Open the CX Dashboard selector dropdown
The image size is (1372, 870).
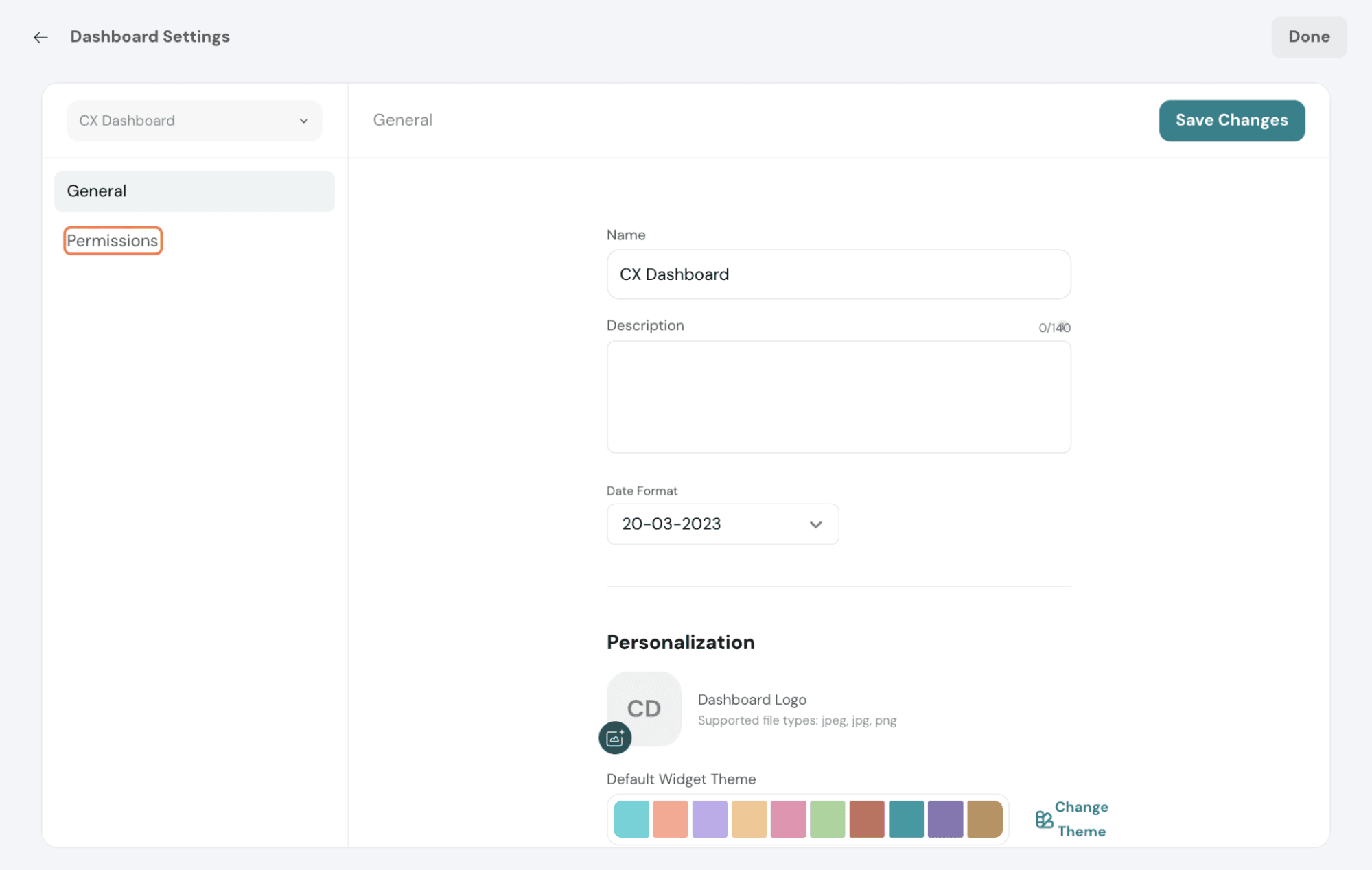(194, 121)
